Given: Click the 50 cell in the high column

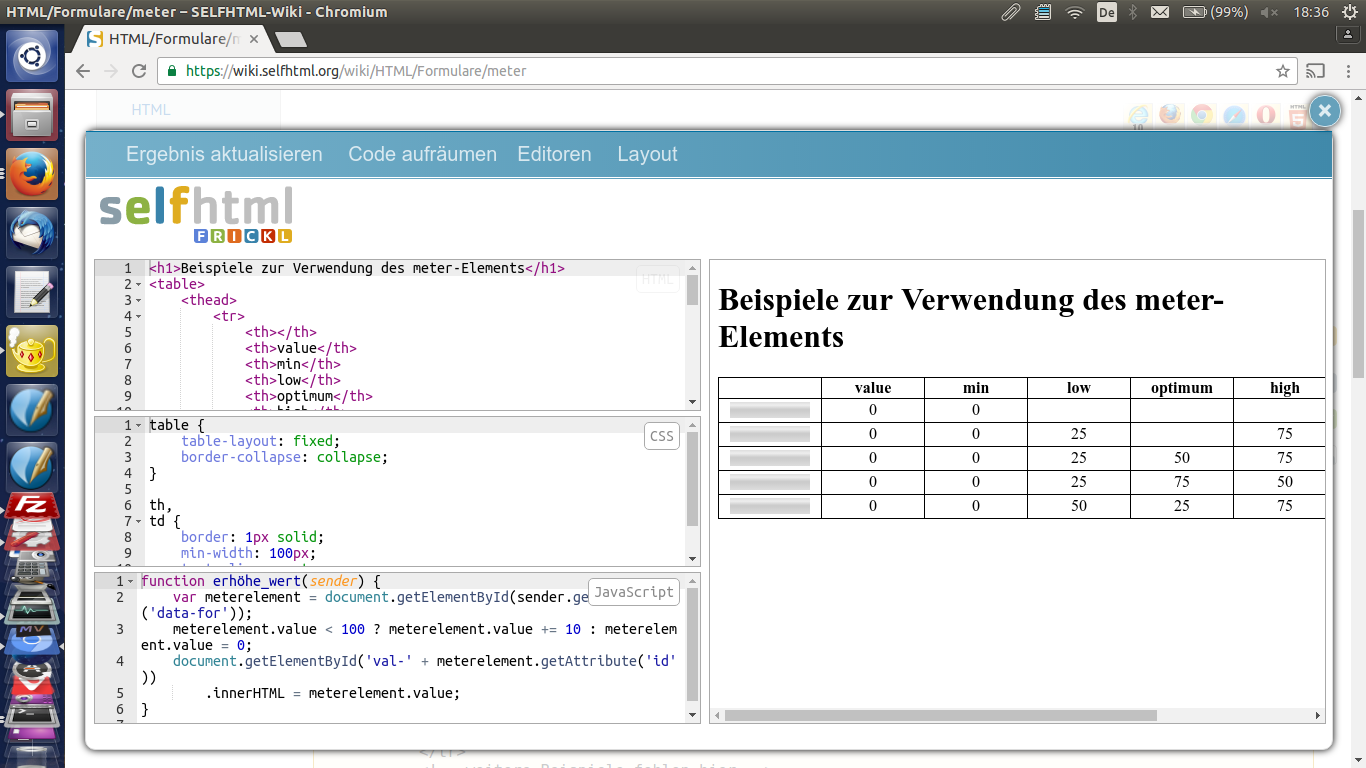Looking at the screenshot, I should point(1285,482).
